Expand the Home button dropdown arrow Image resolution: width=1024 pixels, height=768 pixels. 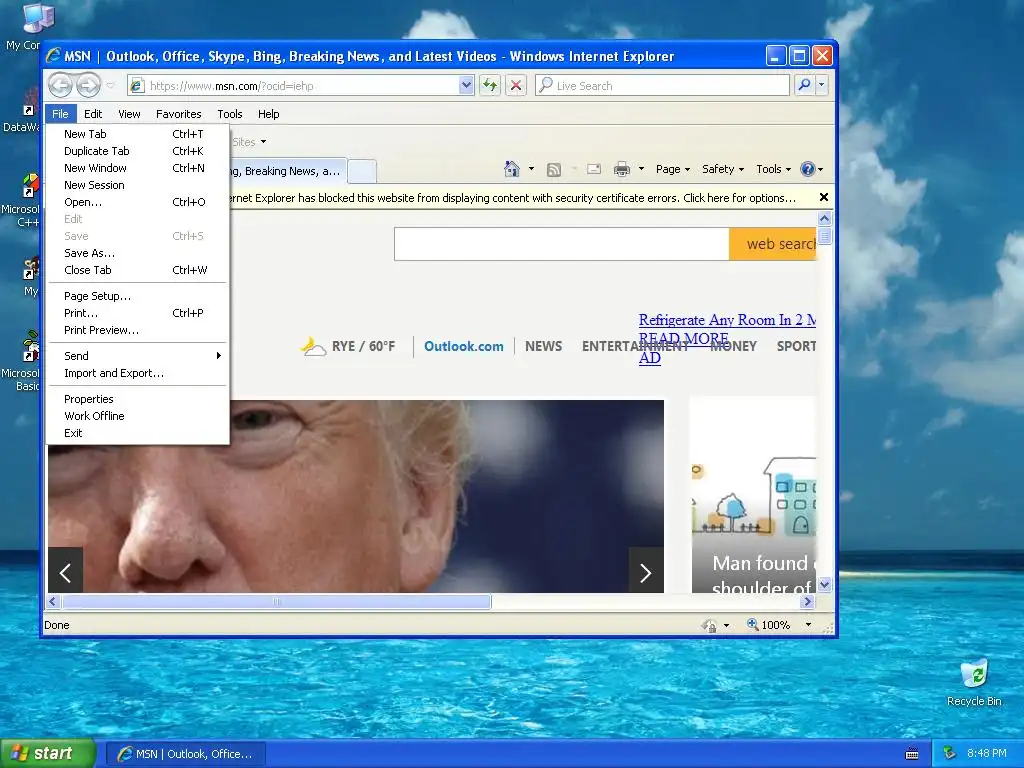click(531, 169)
